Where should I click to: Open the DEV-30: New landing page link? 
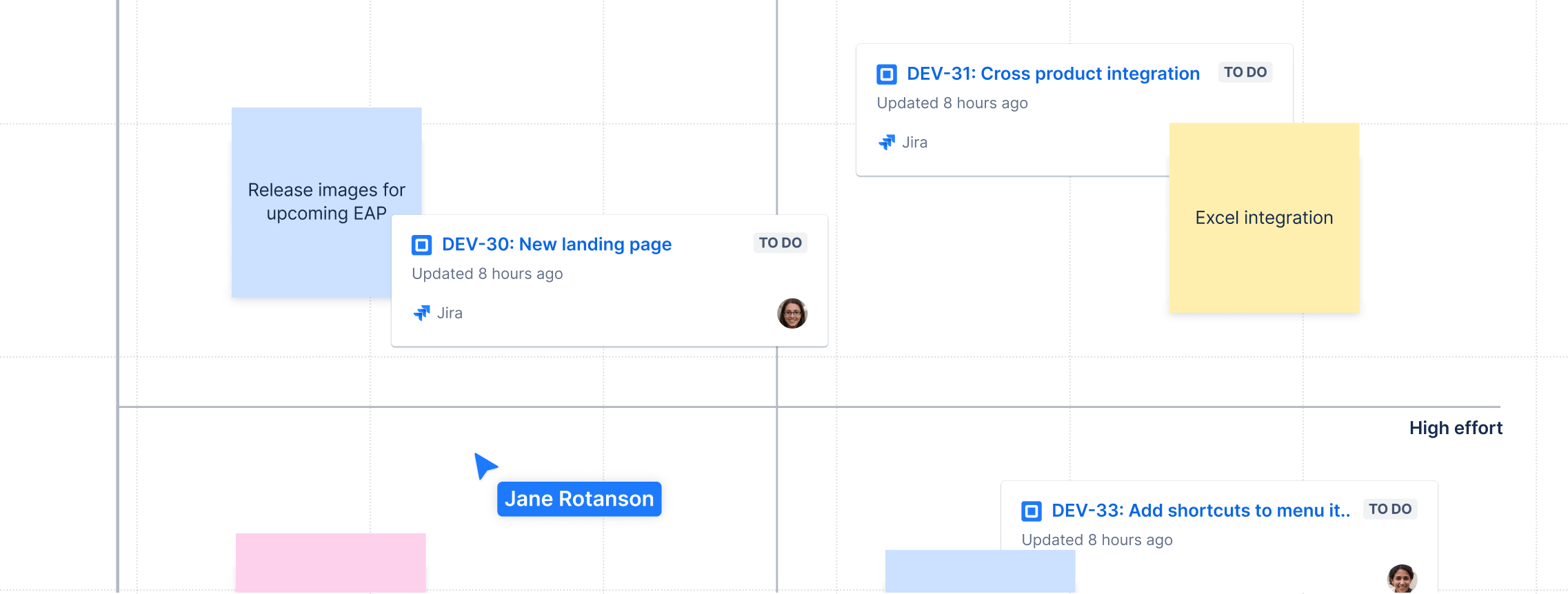tap(556, 245)
